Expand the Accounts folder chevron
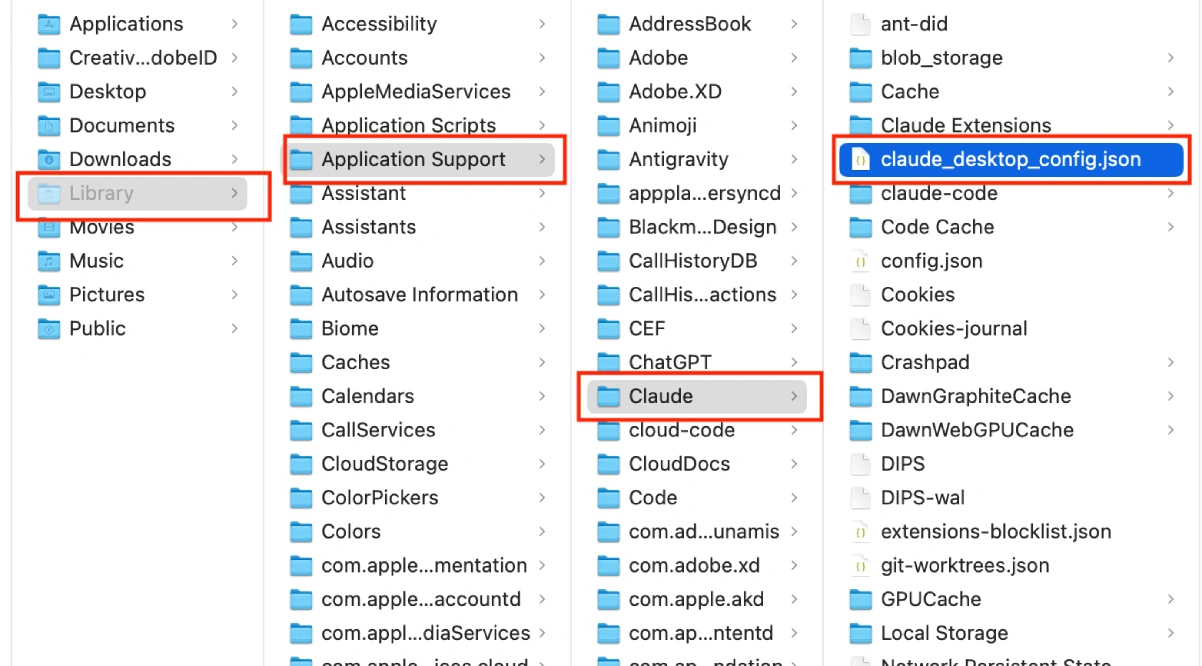Screen dimensions: 1202x666 pos(541,58)
